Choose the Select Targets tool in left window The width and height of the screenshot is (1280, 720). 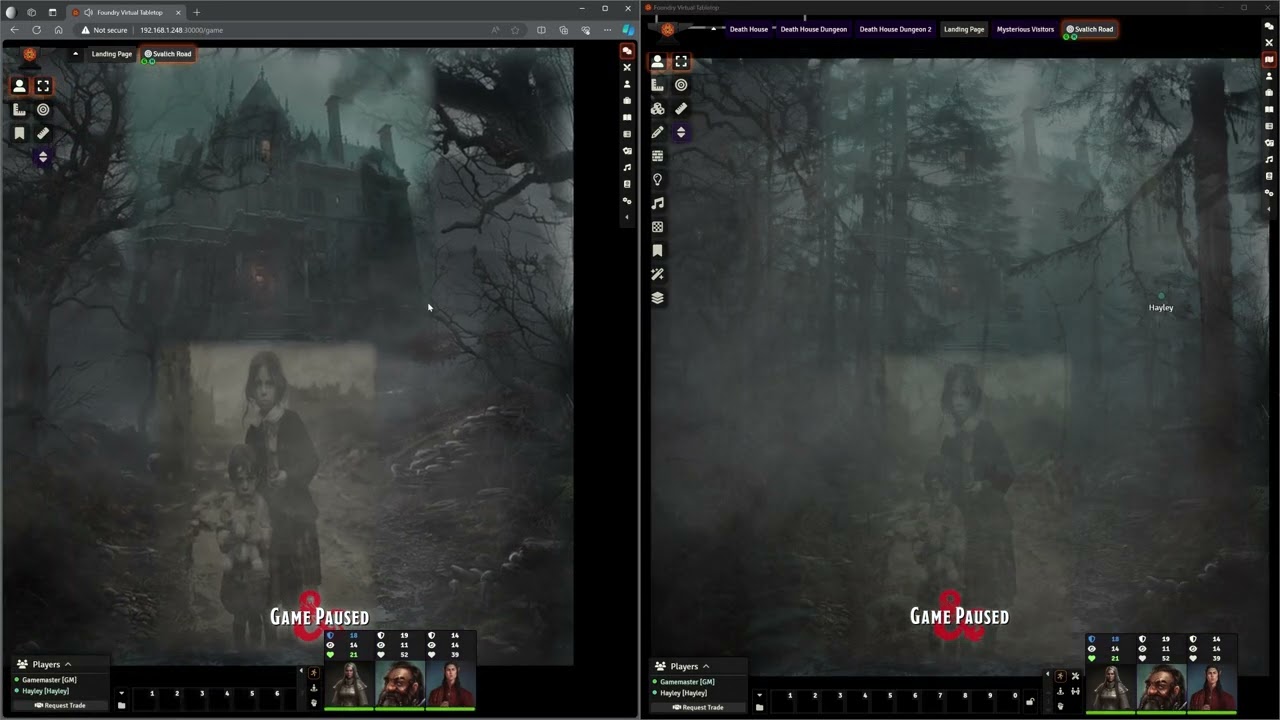pos(43,110)
